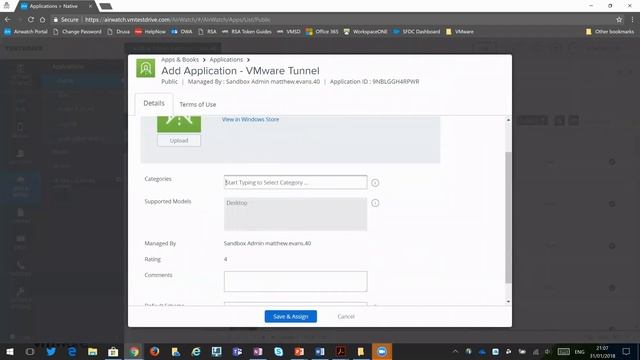Click ENG language indicator in tray
The width and height of the screenshot is (640, 360).
click(580, 351)
